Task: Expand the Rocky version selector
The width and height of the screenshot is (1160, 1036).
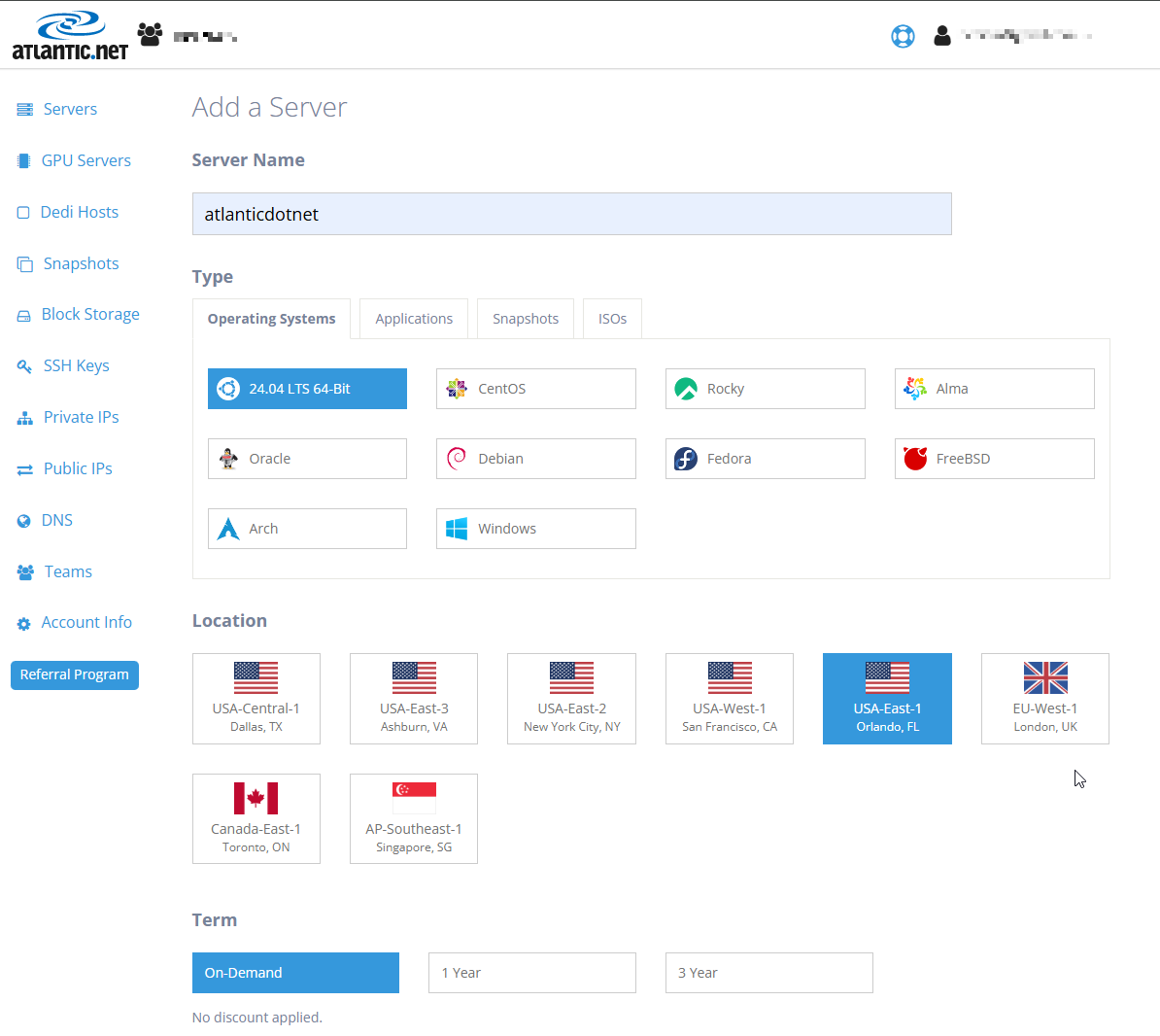Action: [x=766, y=389]
